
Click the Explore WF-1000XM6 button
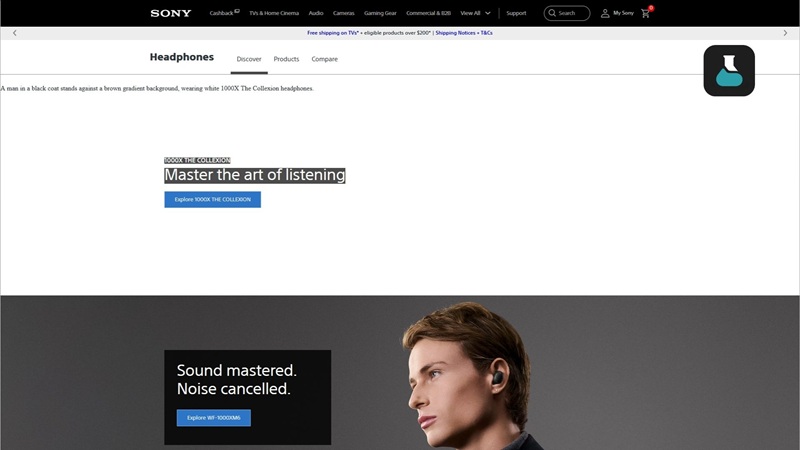pos(213,417)
